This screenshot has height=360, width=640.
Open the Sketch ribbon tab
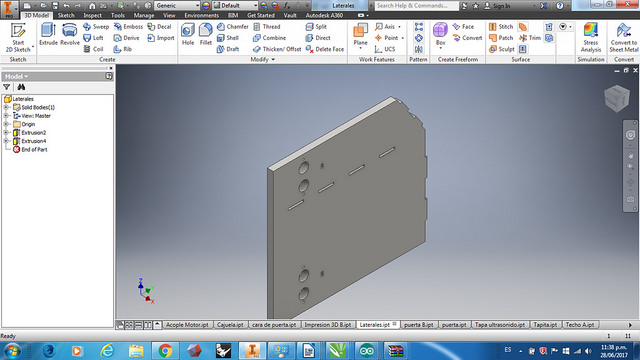click(x=66, y=16)
